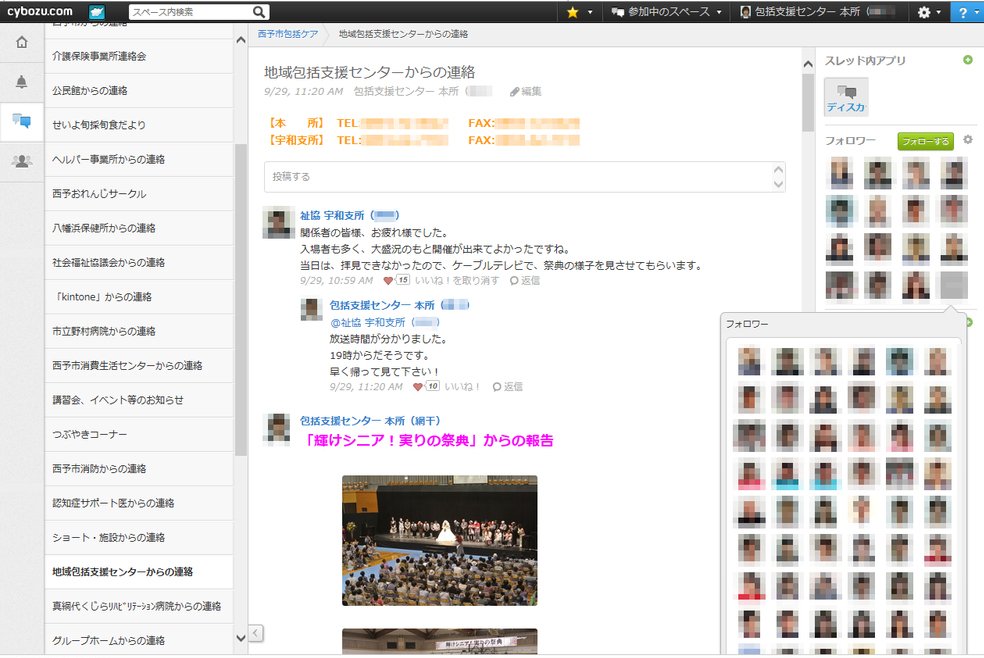Collapse the thread list side arrow
Viewport: 984px width, 658px height.
click(x=255, y=634)
